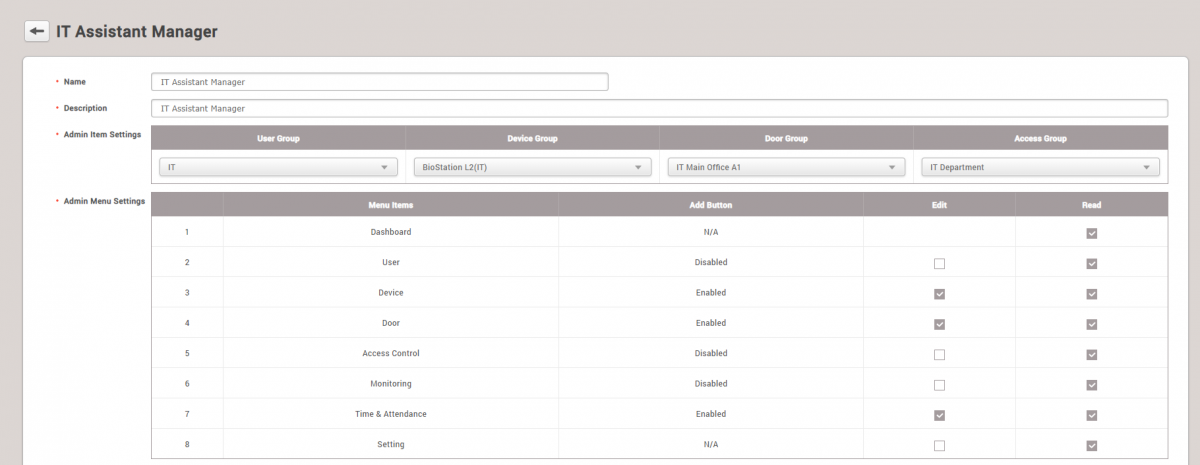The width and height of the screenshot is (1200, 465).
Task: Uncheck Read permission for User row
Action: tap(1092, 264)
